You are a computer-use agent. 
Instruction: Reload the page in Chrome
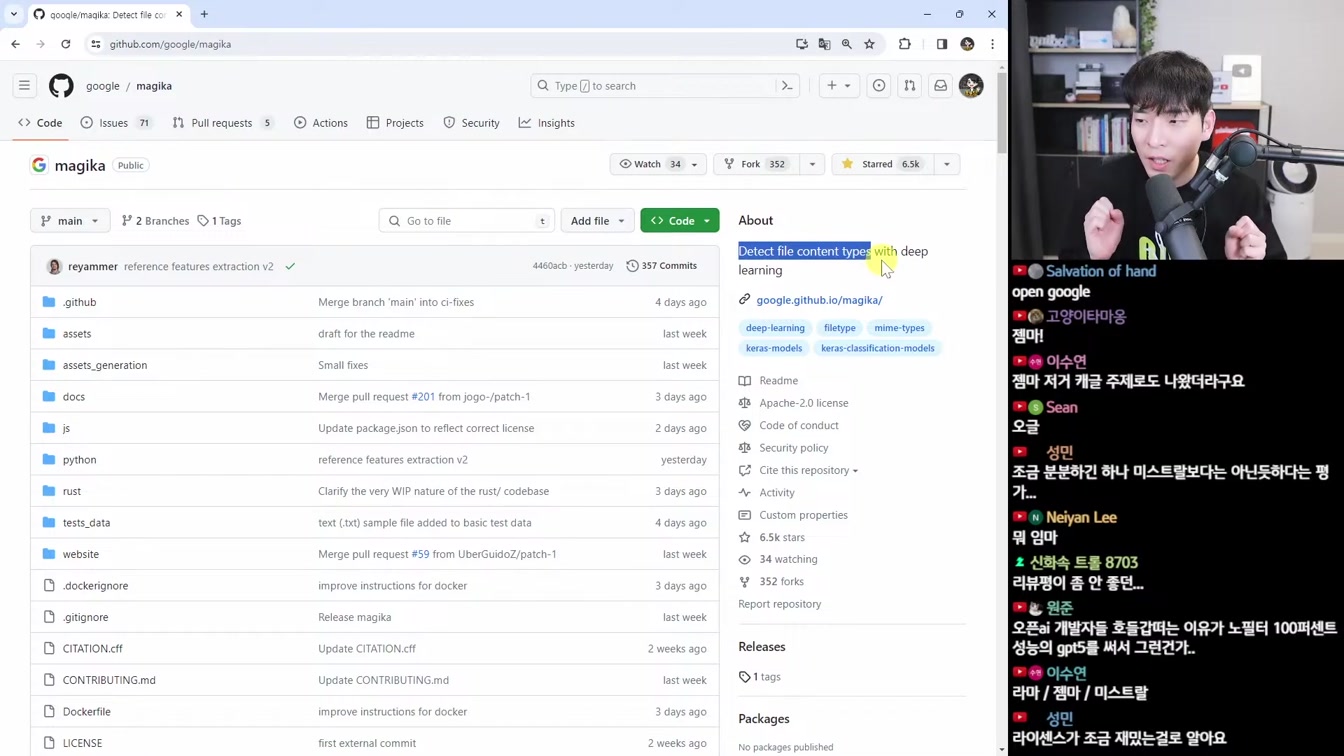pyautogui.click(x=66, y=44)
